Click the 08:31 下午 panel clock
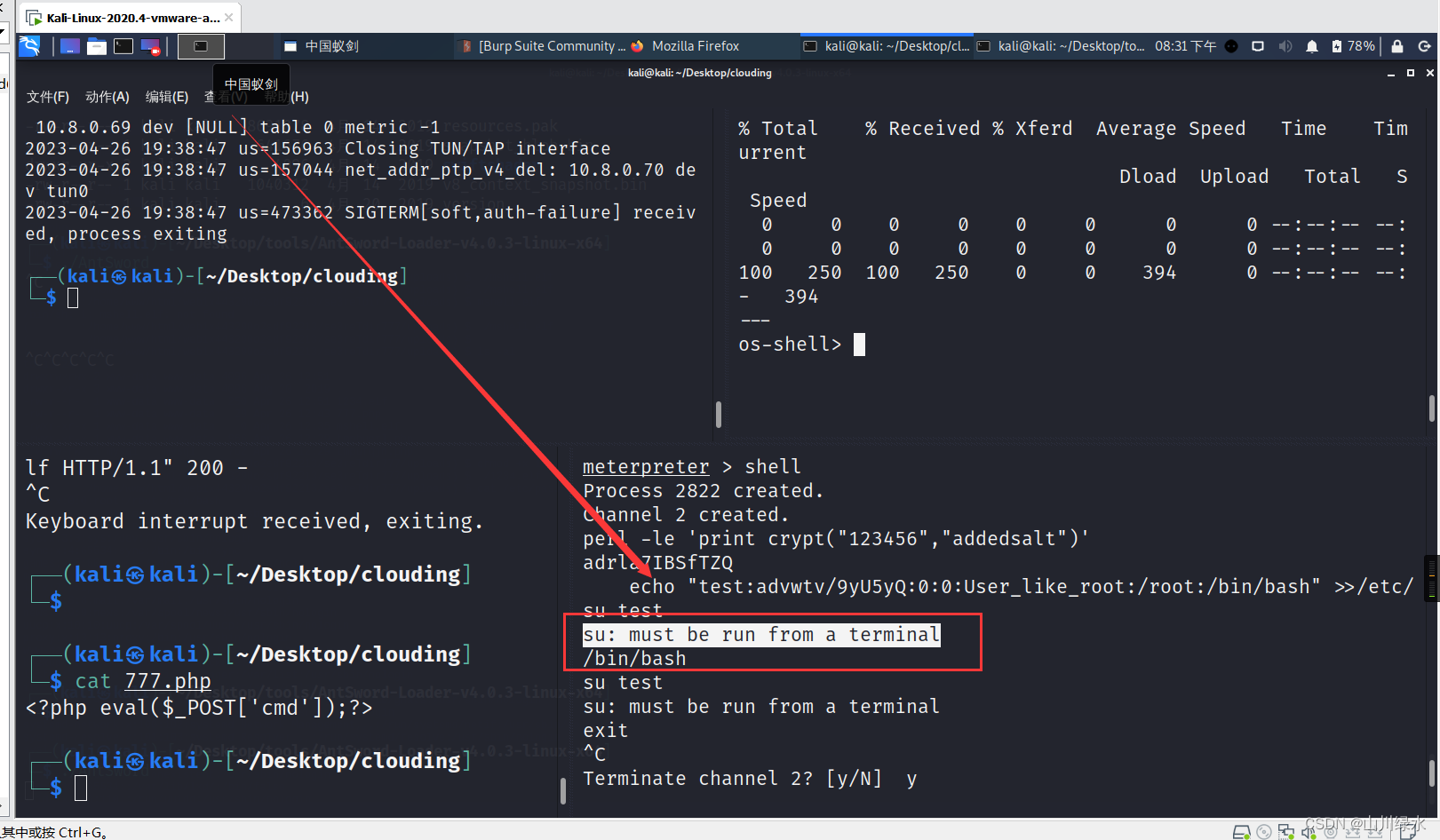The image size is (1440, 840). [1185, 46]
